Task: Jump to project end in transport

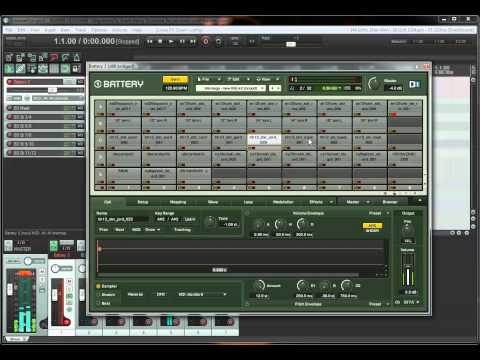Action: [193, 42]
